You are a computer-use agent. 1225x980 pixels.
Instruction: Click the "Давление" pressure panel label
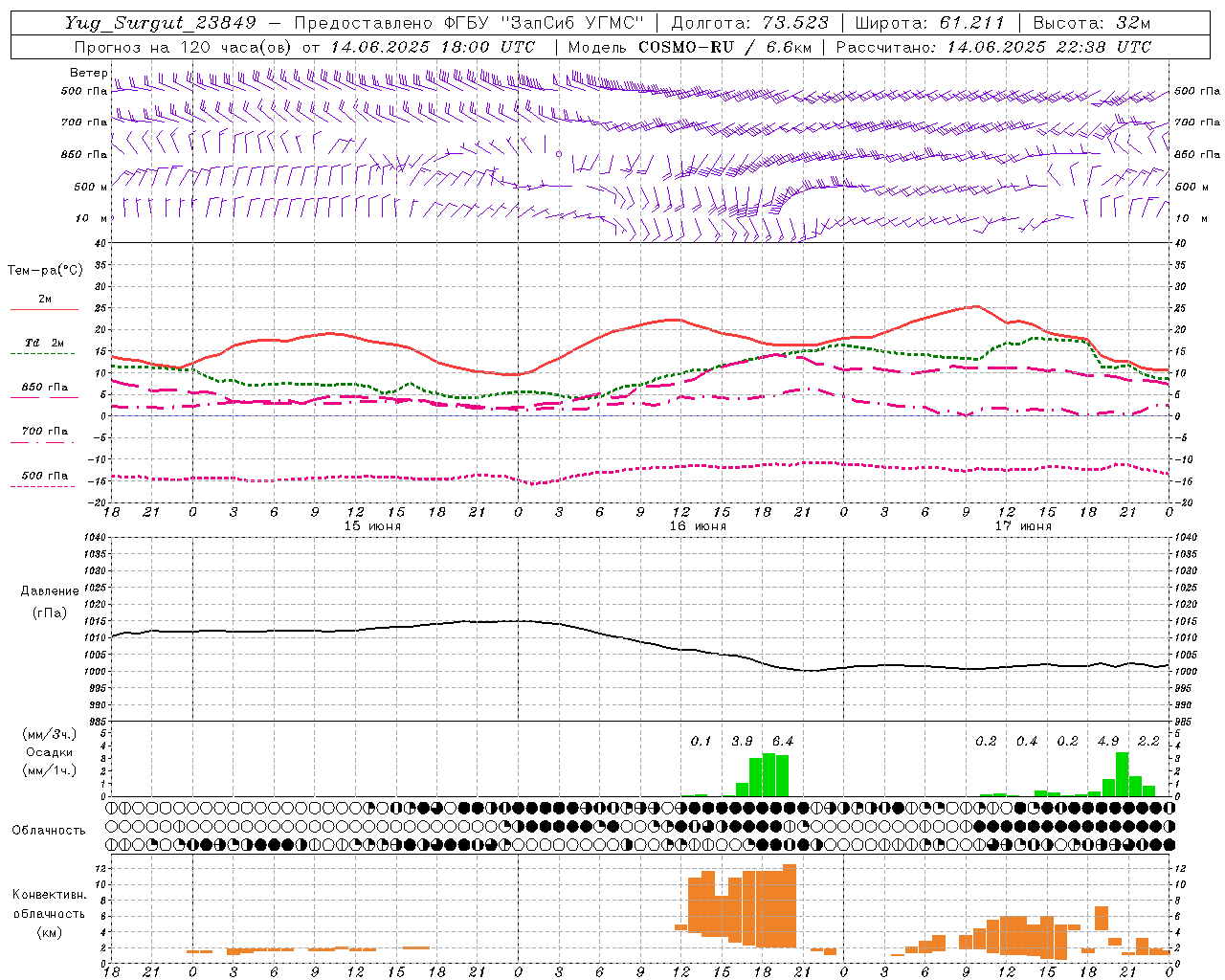50,591
